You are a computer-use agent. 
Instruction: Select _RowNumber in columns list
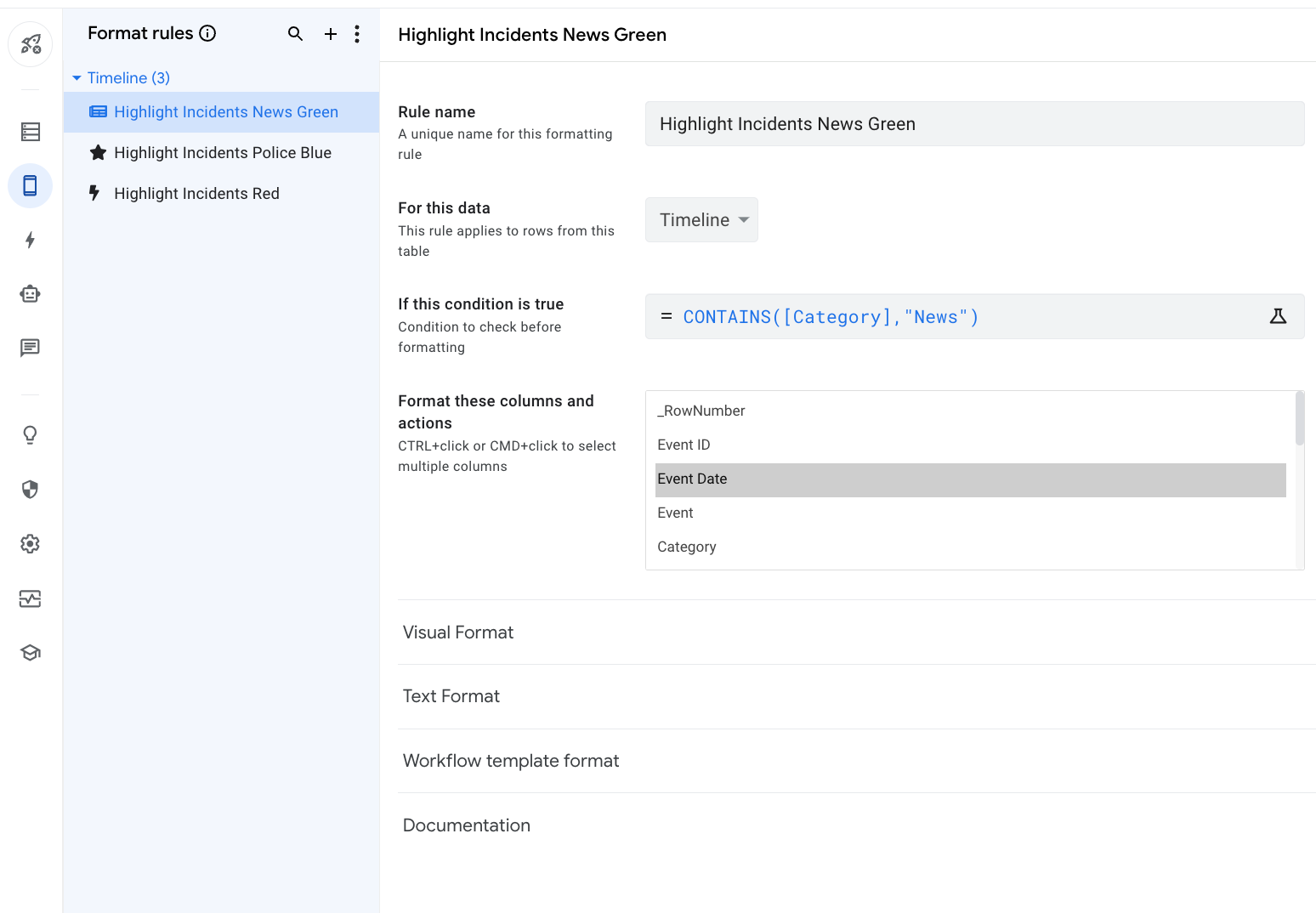click(x=970, y=411)
